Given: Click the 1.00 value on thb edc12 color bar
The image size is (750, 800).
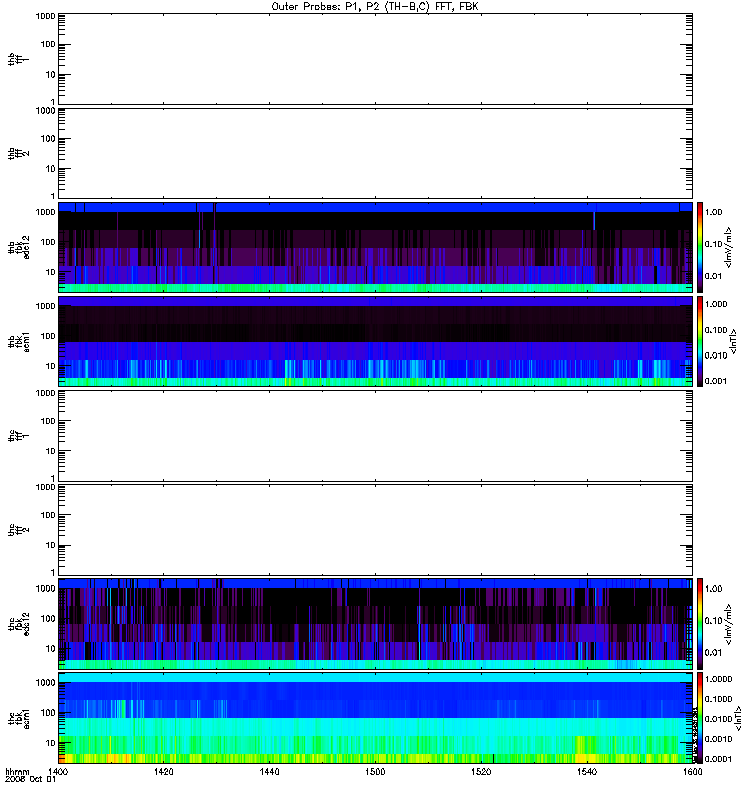Looking at the screenshot, I should click(x=713, y=212).
